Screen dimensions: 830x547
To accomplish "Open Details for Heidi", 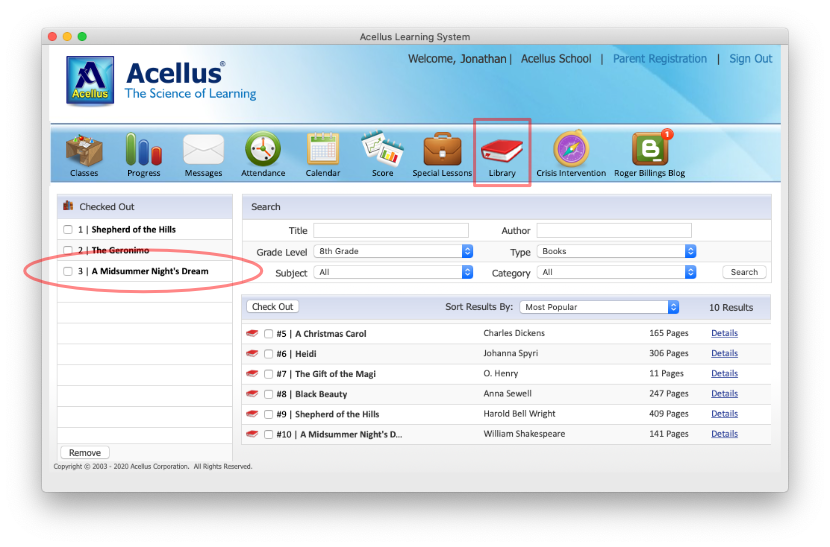I will (x=724, y=353).
